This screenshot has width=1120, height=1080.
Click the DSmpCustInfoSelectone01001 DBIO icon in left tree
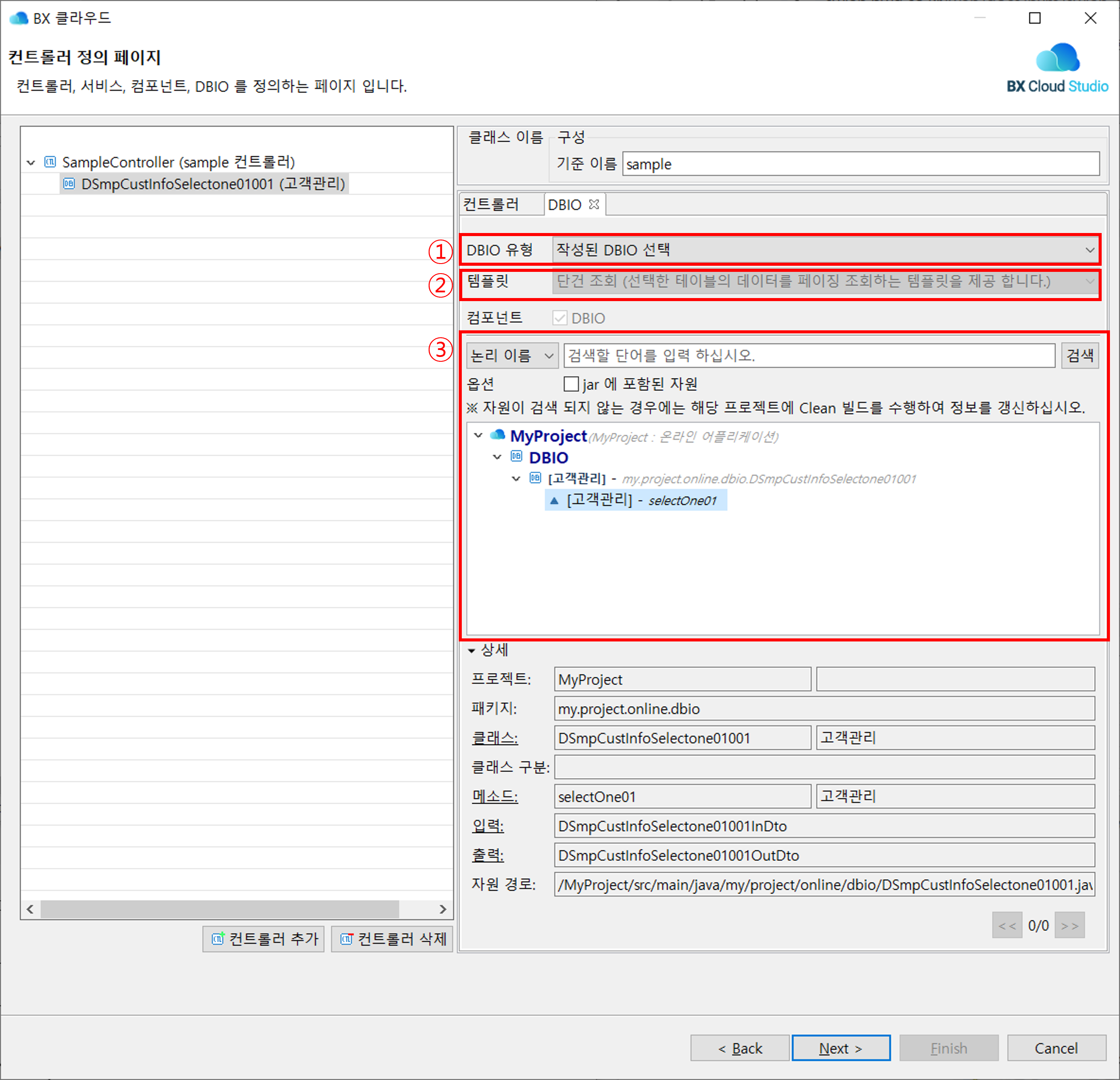coord(69,183)
